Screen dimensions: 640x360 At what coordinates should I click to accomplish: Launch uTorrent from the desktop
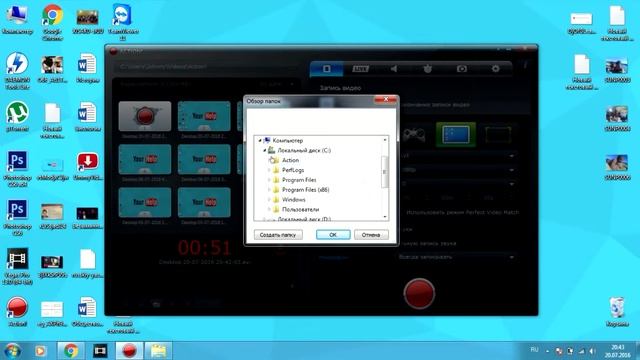point(17,116)
